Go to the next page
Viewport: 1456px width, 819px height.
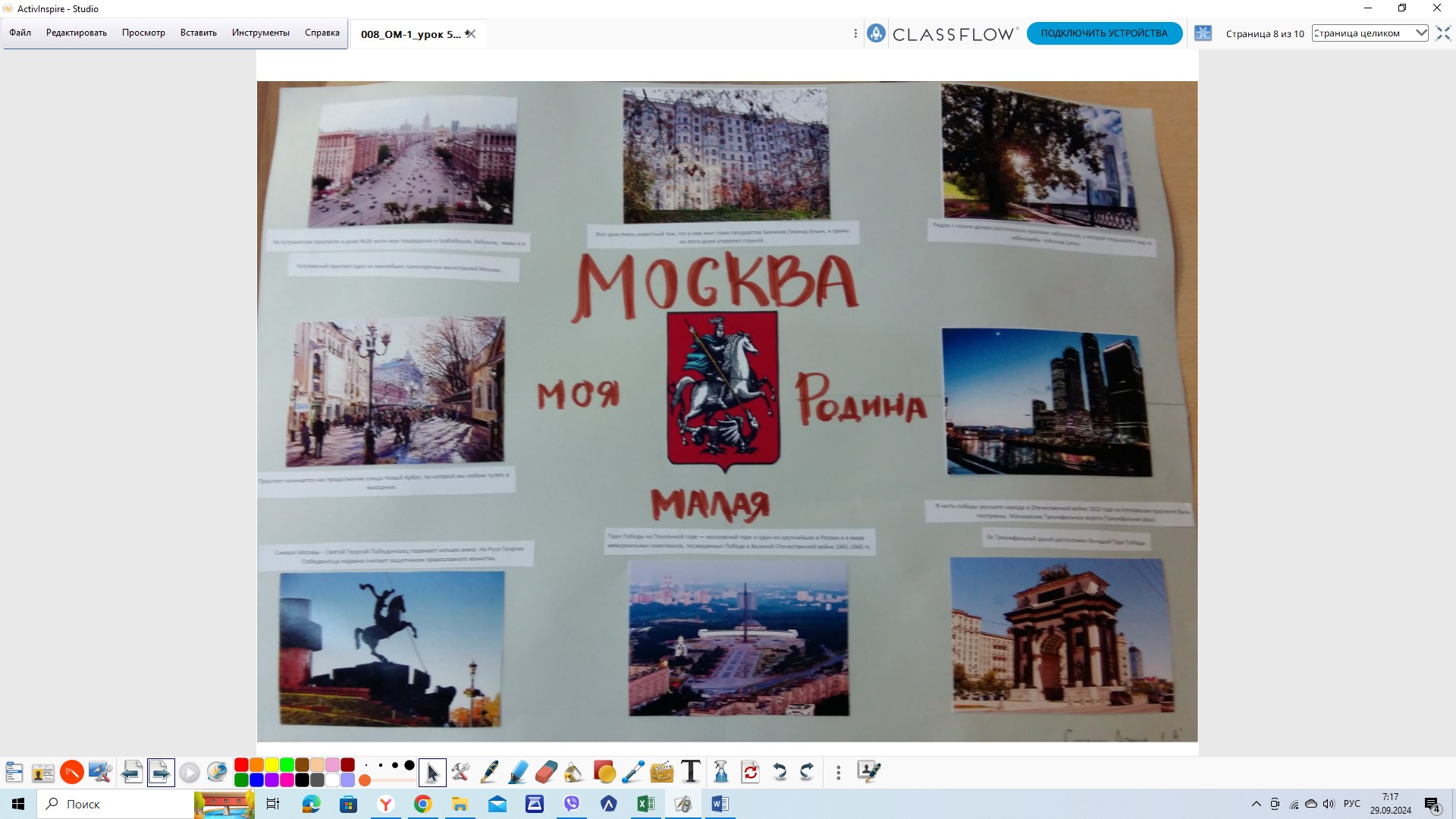(161, 773)
